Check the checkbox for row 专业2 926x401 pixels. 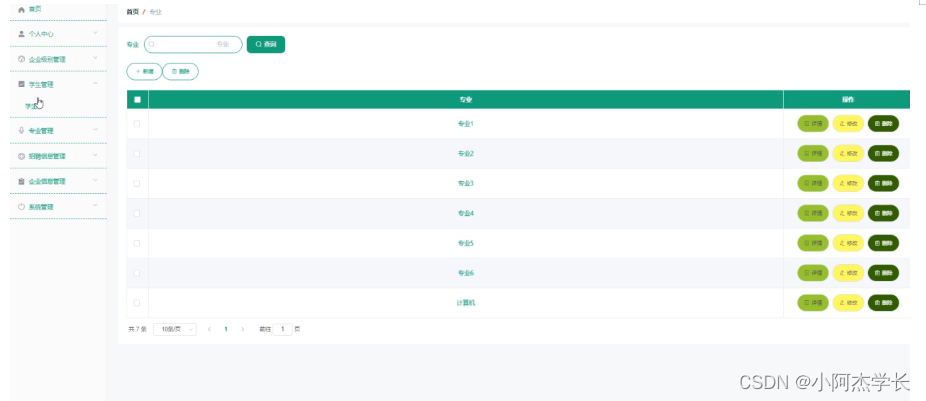tap(137, 154)
